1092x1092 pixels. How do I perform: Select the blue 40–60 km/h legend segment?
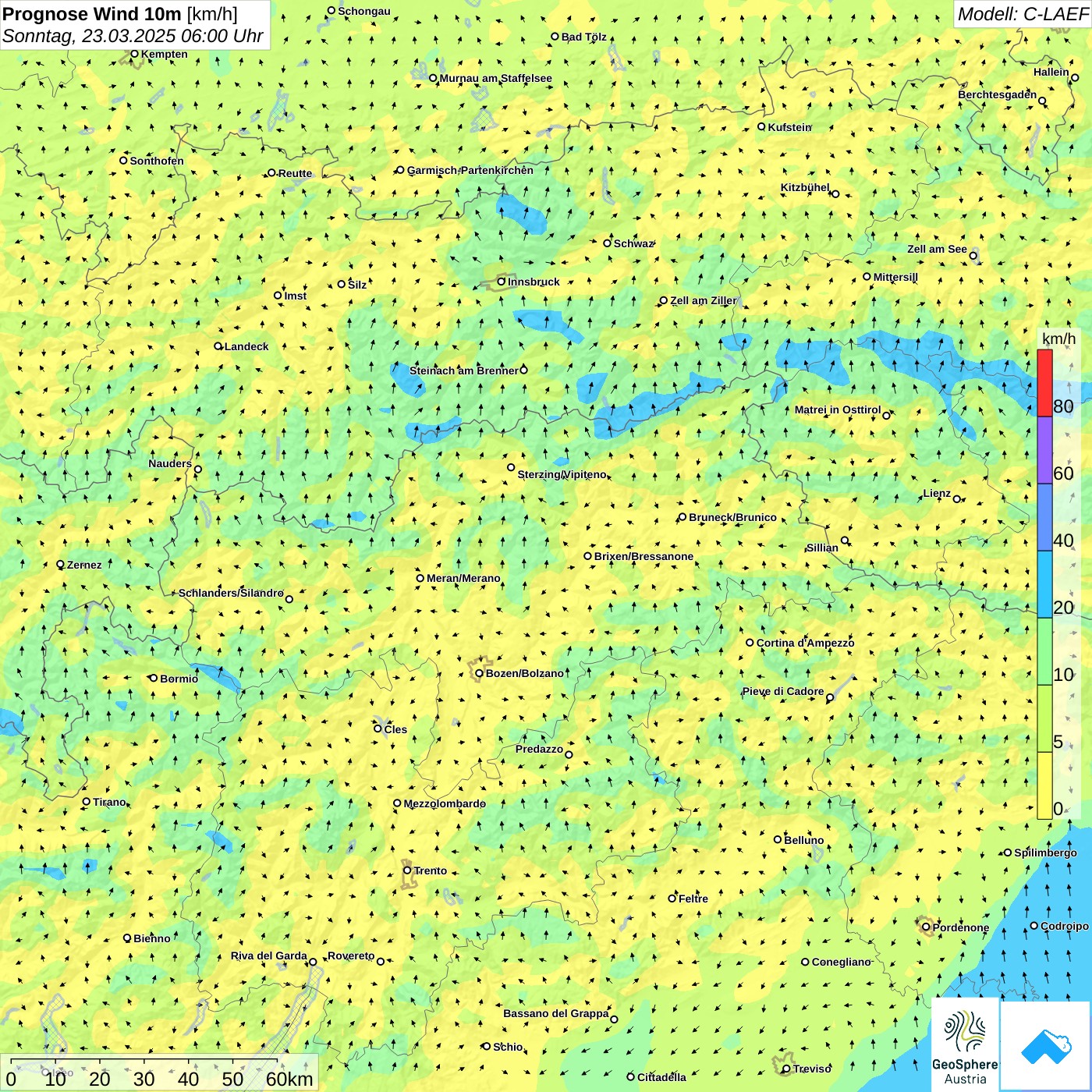[x=1044, y=517]
